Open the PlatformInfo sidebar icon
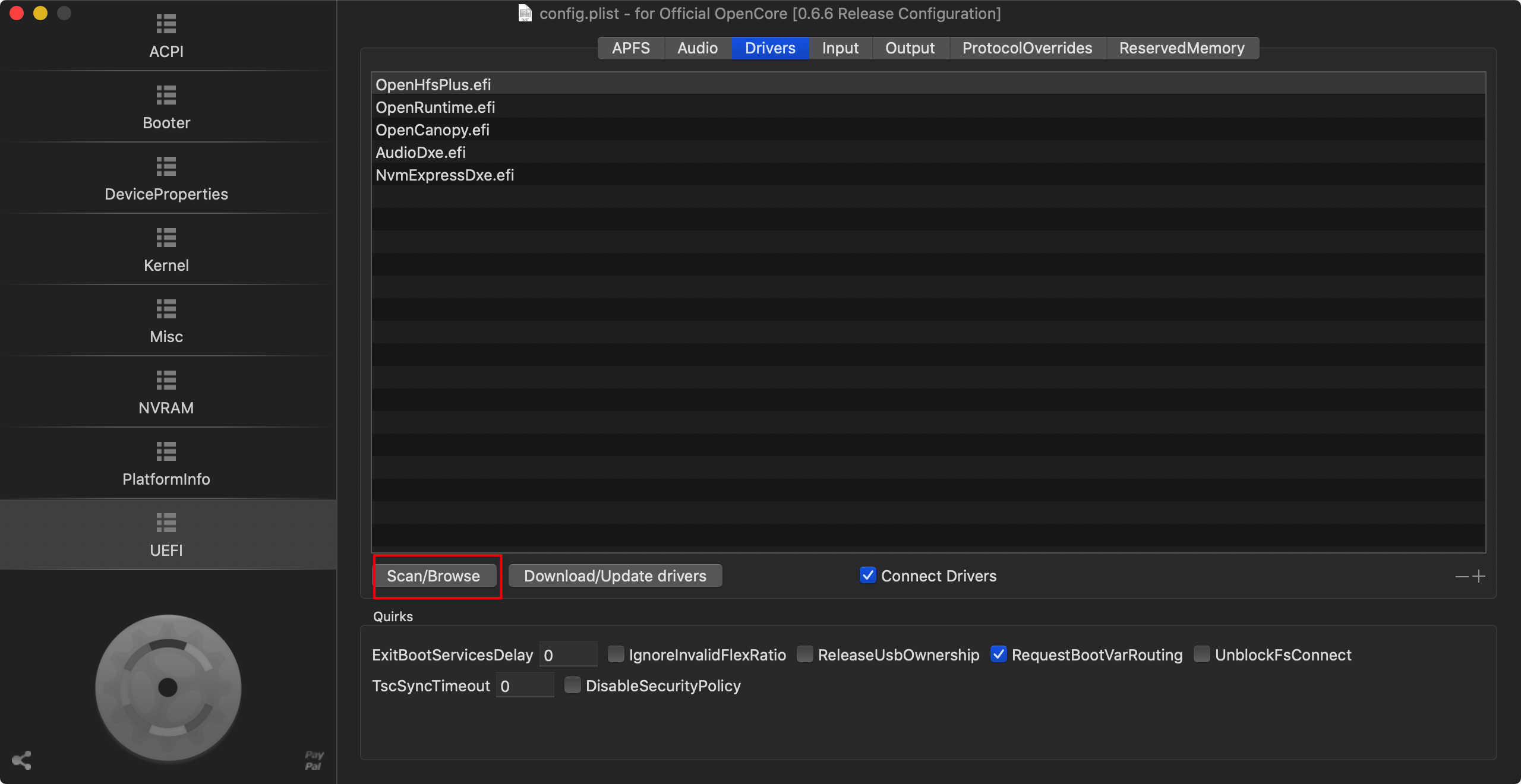This screenshot has height=784, width=1521. point(166,452)
